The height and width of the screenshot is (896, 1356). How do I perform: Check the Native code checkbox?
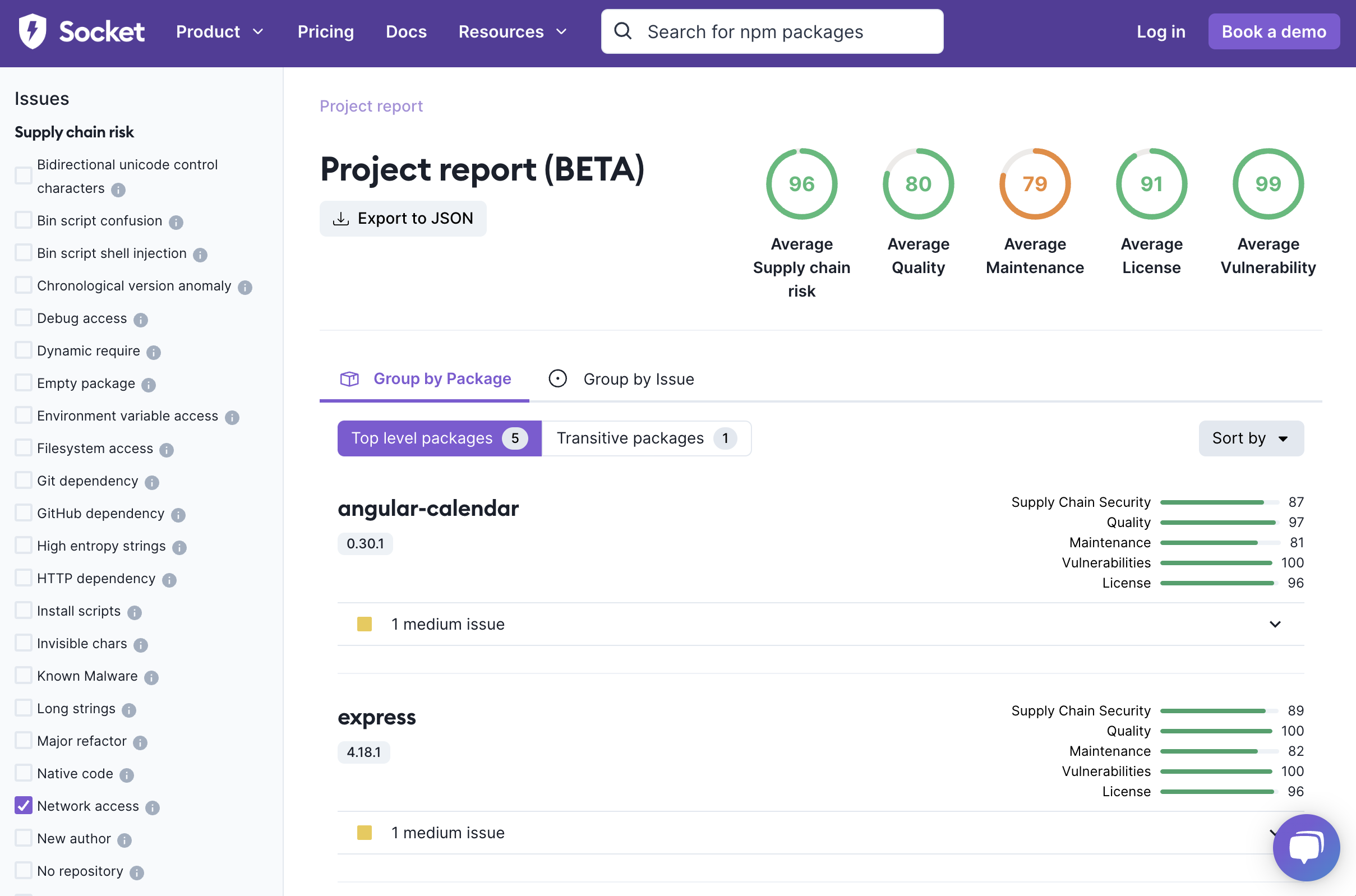(x=24, y=773)
